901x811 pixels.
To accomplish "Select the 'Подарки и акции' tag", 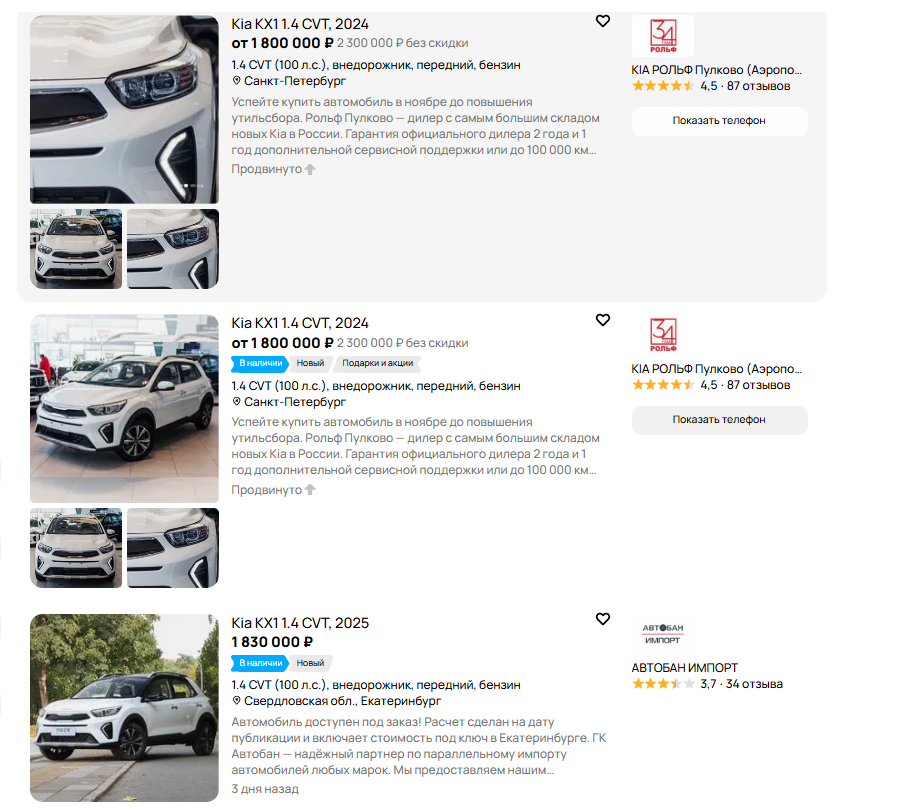I will 378,363.
